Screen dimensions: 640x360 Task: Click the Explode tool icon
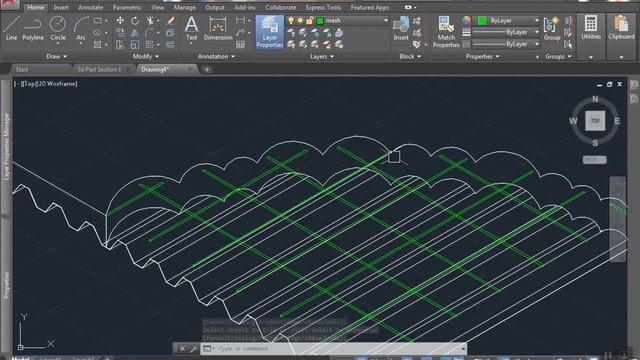tap(171, 33)
